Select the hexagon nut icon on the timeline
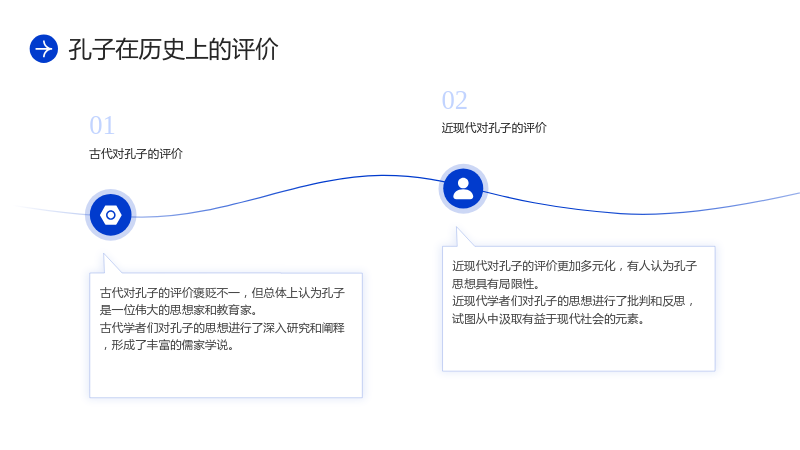Screen dimensions: 800x450 coord(110,215)
